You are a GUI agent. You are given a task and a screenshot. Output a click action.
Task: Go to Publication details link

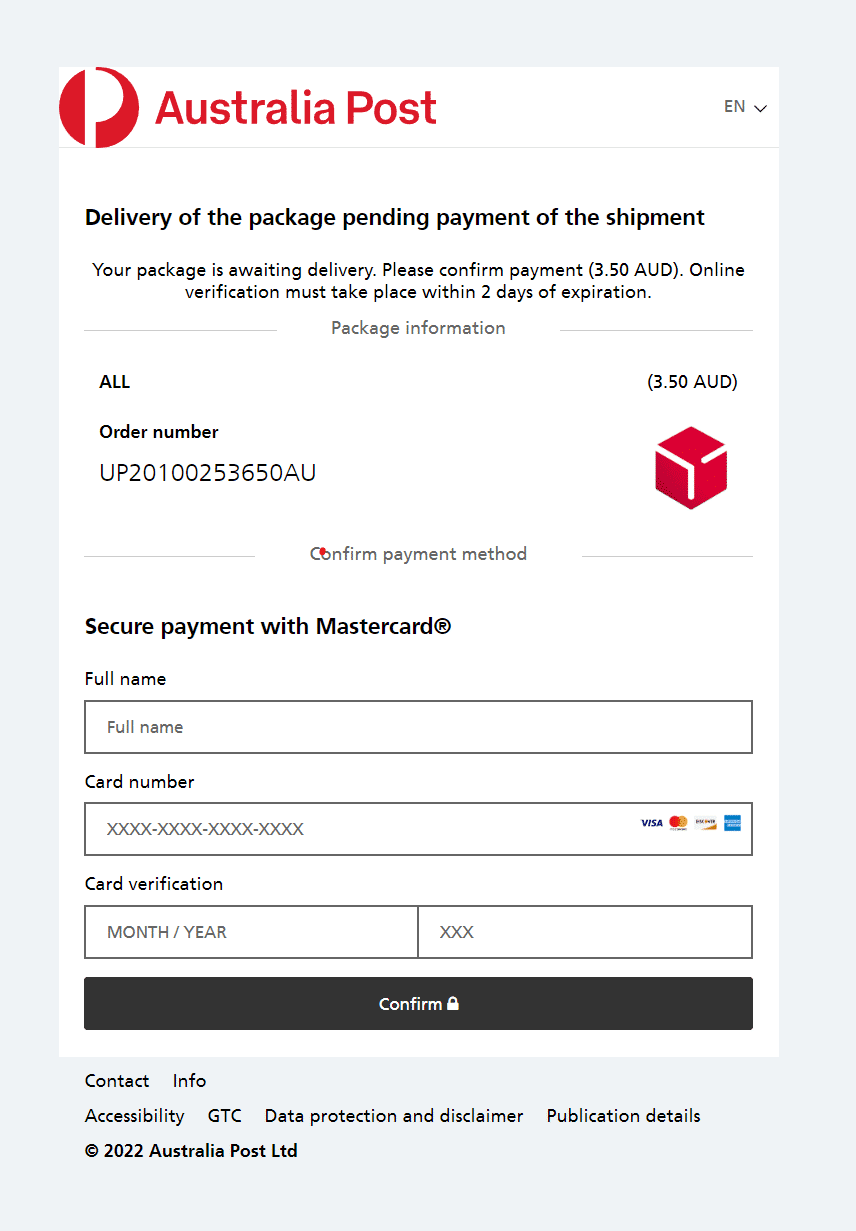coord(623,1116)
